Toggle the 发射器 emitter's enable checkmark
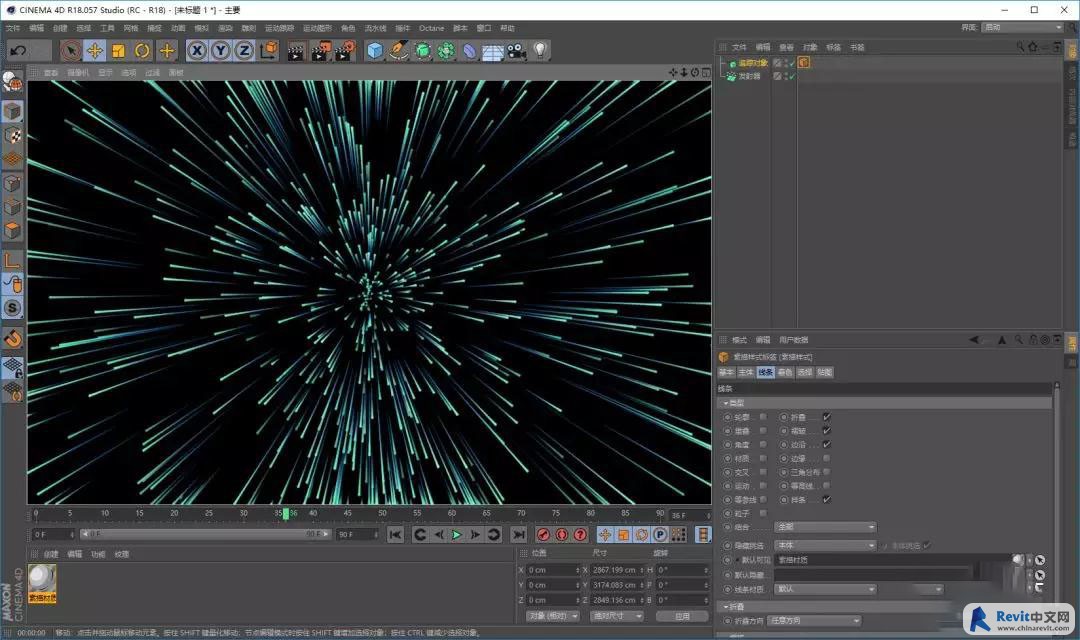The image size is (1080, 640). [x=791, y=76]
